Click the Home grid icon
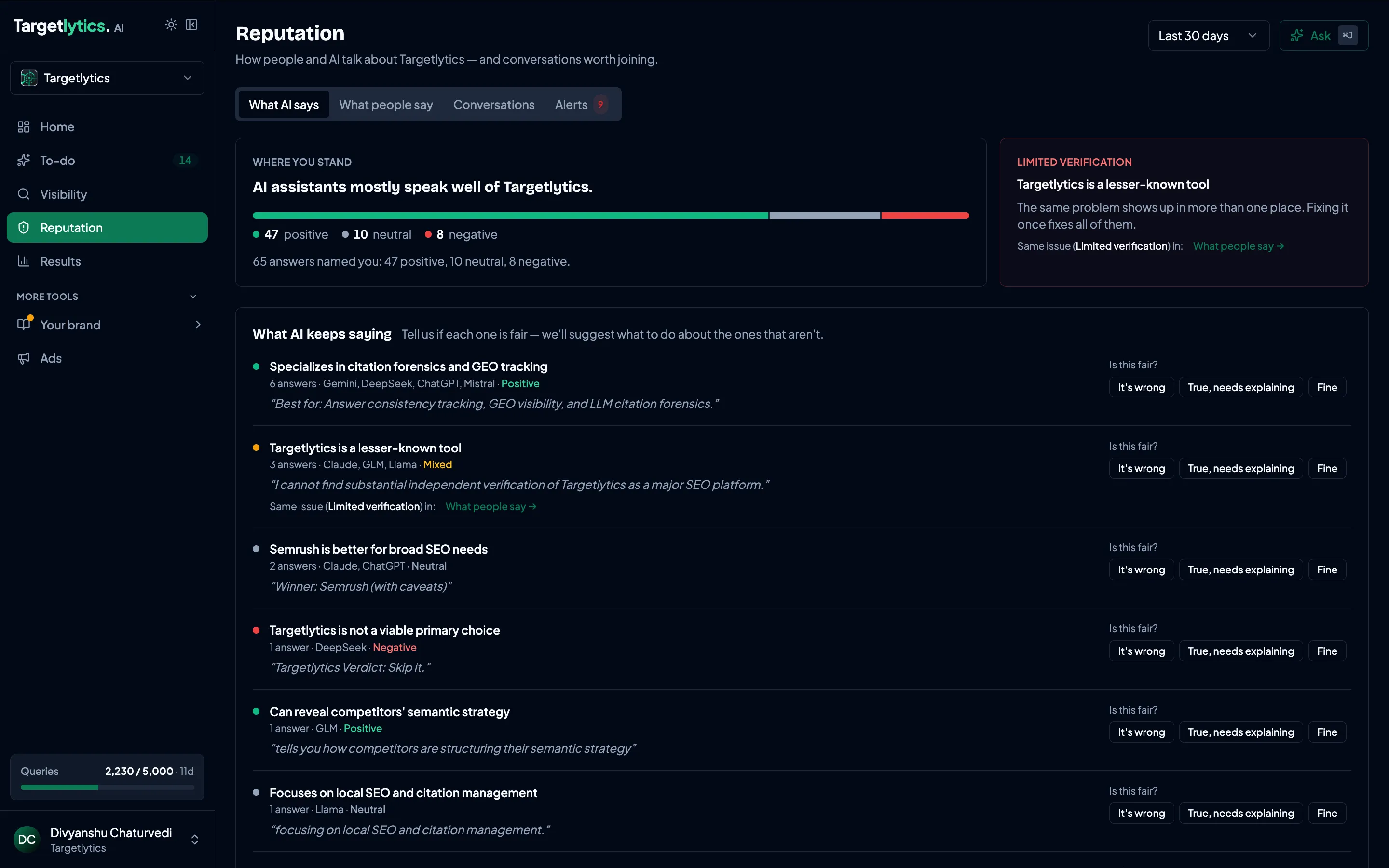The width and height of the screenshot is (1389, 868). point(24,127)
